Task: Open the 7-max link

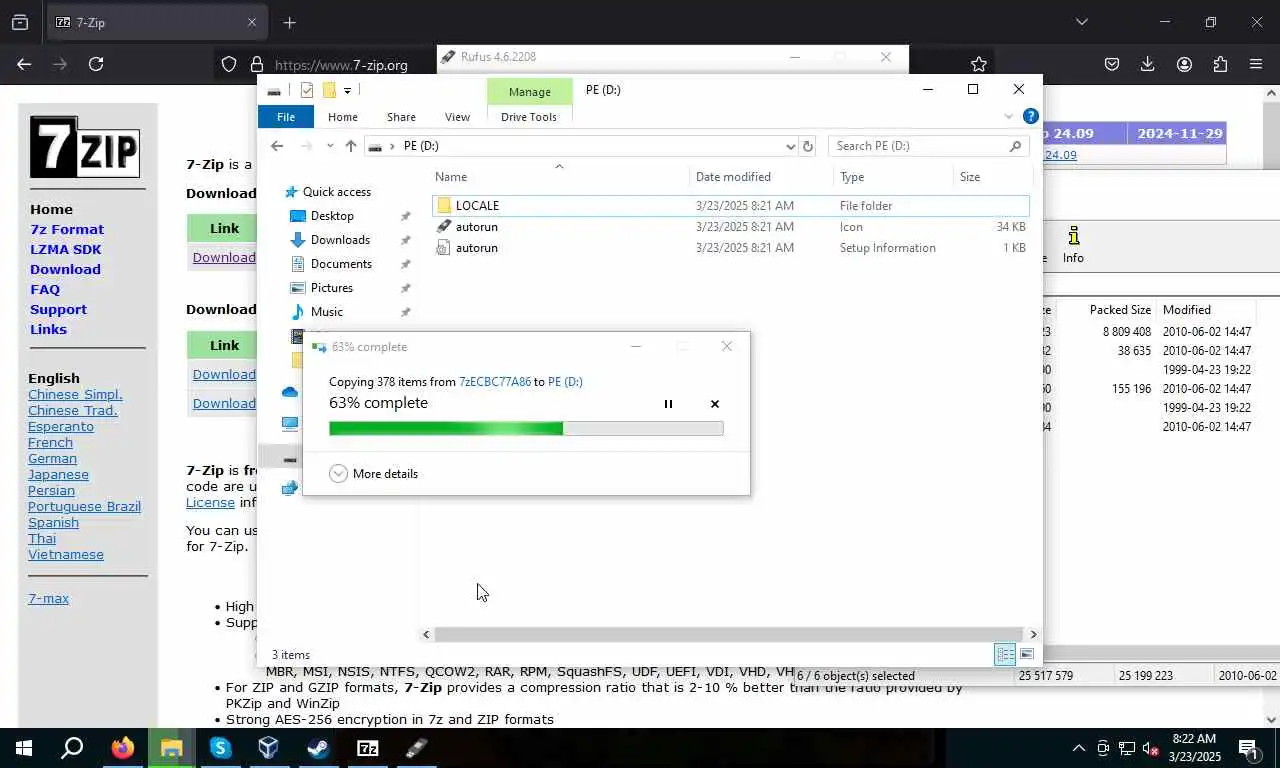Action: click(48, 598)
